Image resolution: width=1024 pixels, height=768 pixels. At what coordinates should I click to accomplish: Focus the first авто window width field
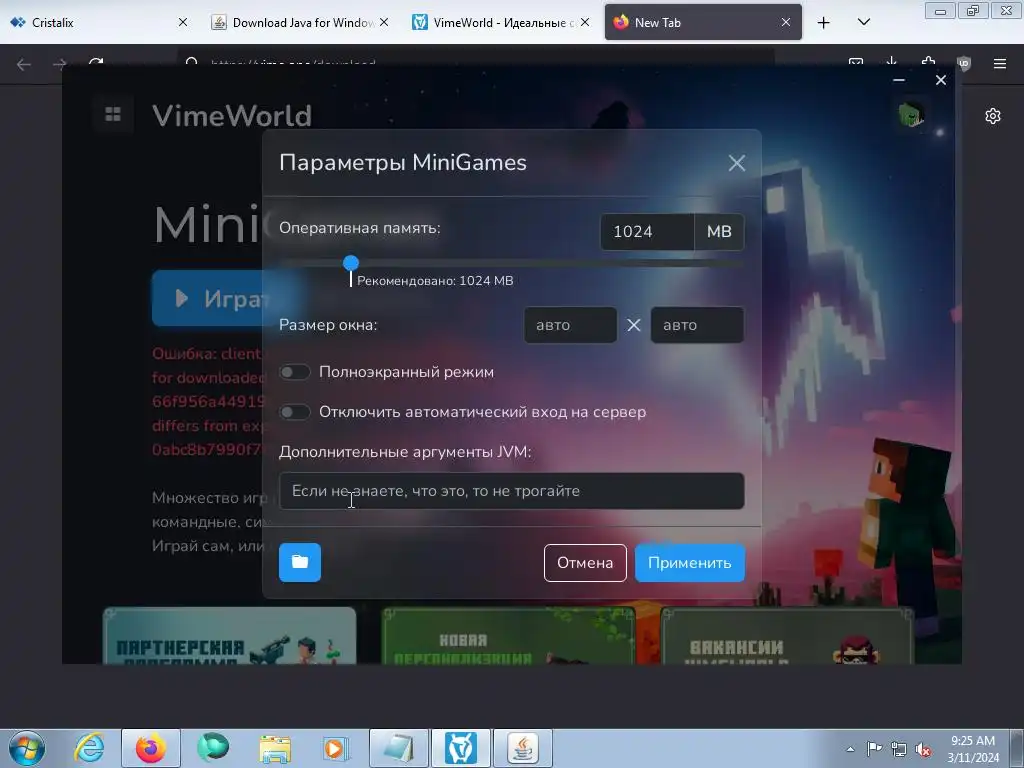570,325
